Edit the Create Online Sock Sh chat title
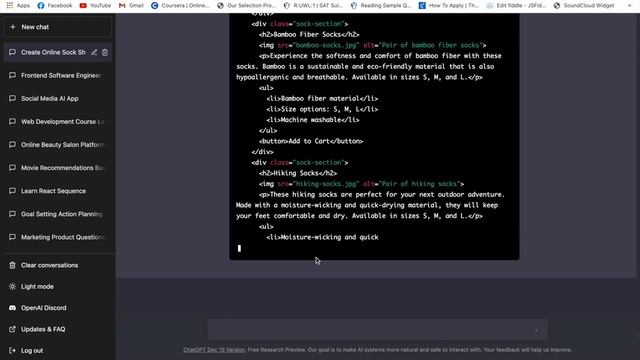This screenshot has height=360, width=640. pyautogui.click(x=94, y=52)
